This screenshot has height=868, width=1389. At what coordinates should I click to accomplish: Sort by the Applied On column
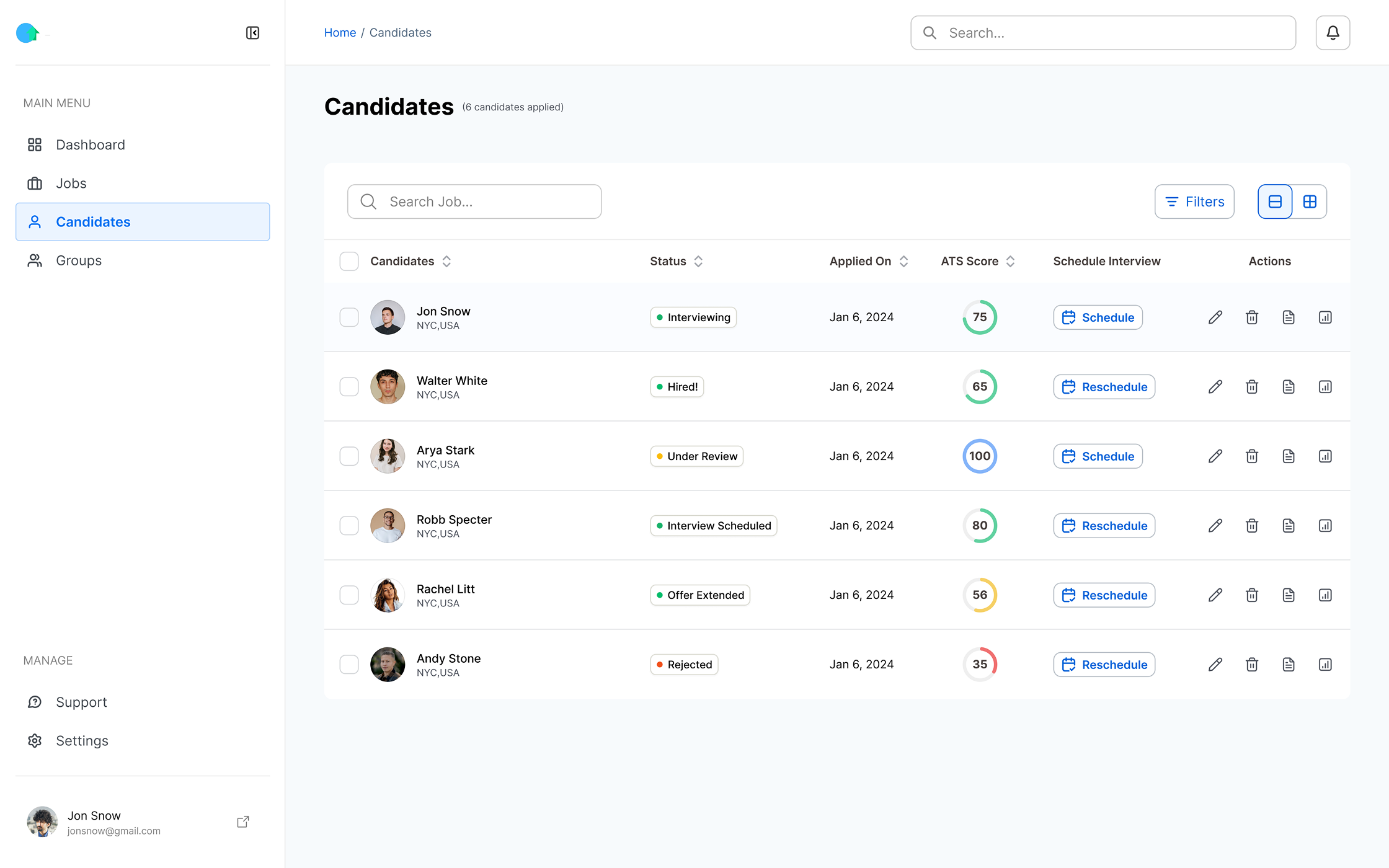903,261
